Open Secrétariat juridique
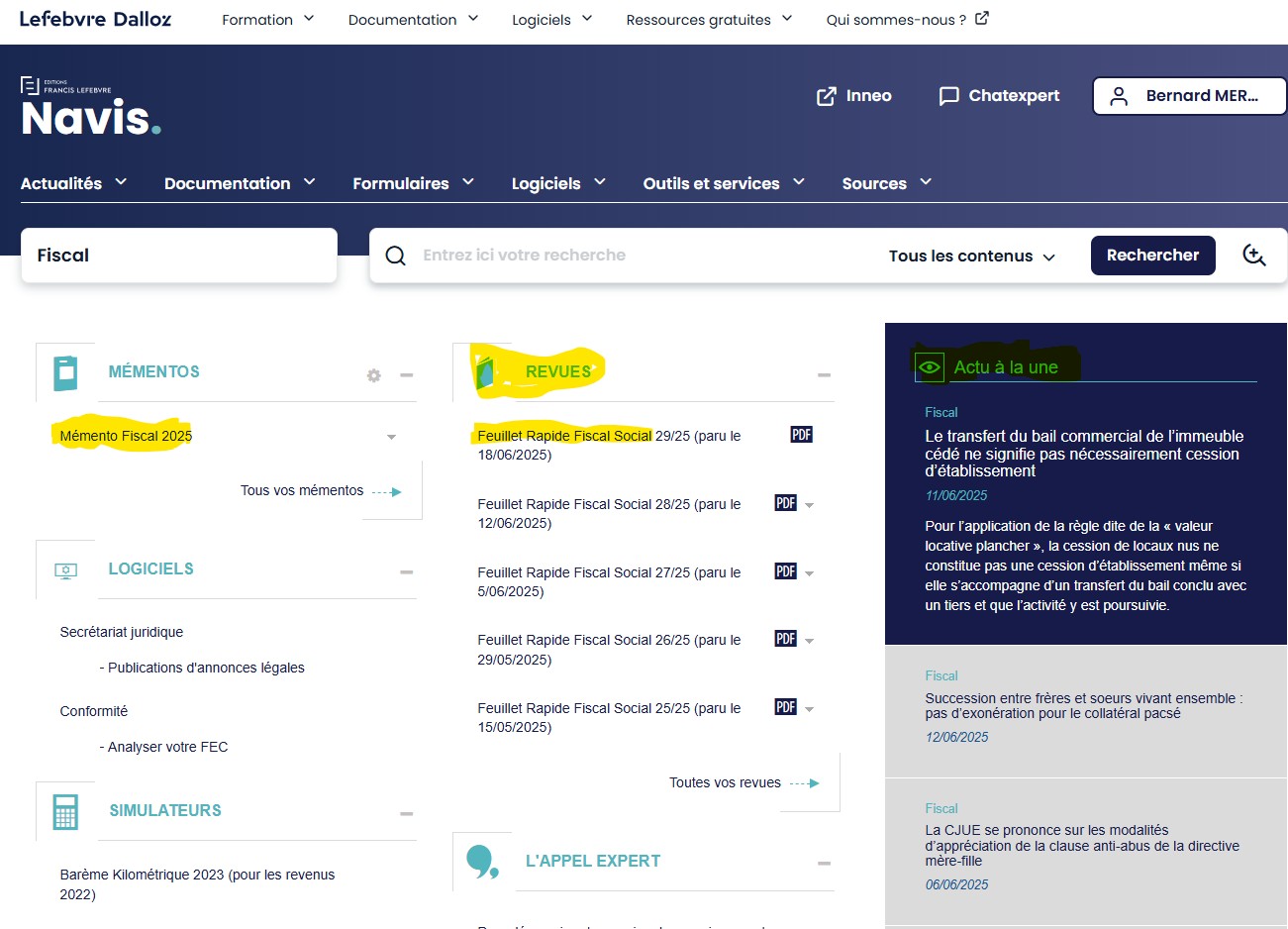Viewport: 1288px width, 929px height. pos(122,632)
